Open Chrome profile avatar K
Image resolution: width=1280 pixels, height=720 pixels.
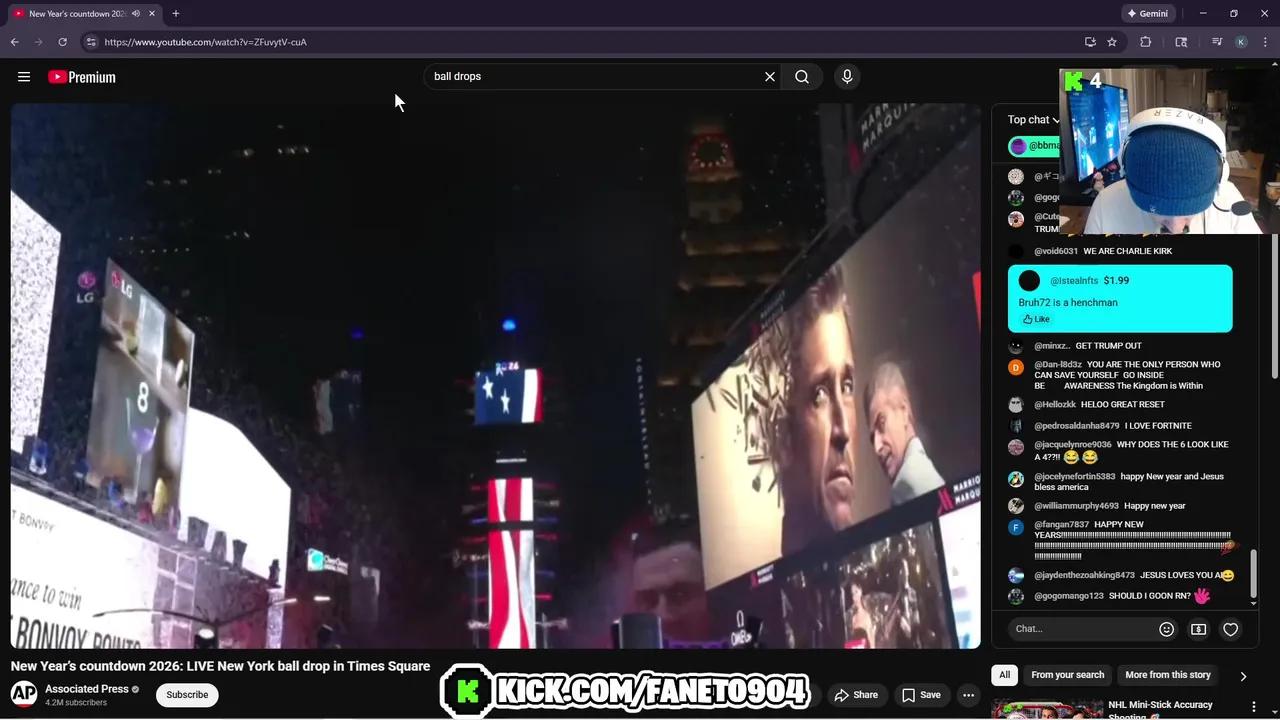1241,42
